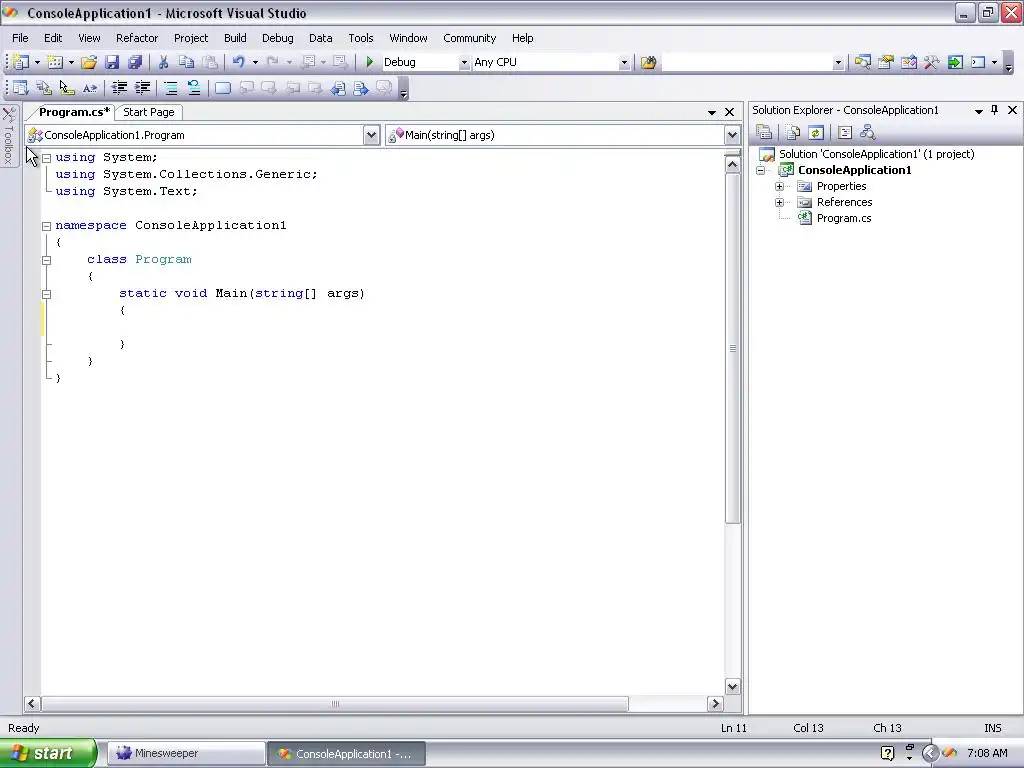Open the File menu

click(x=20, y=38)
